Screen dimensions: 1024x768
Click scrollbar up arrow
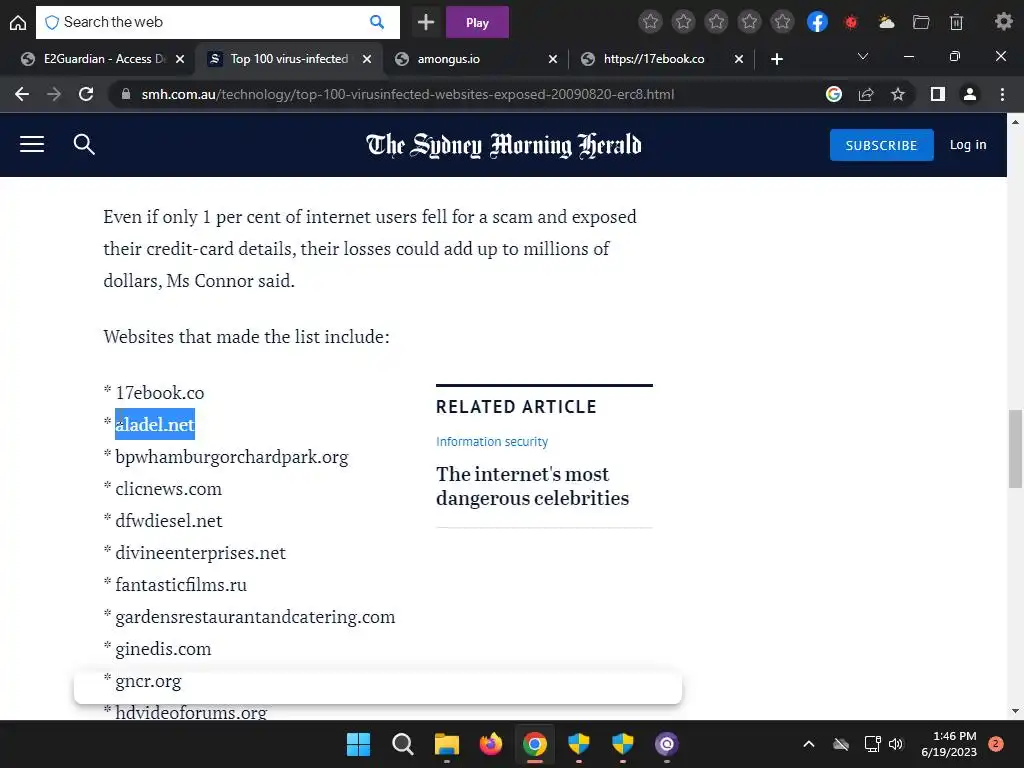click(1015, 121)
